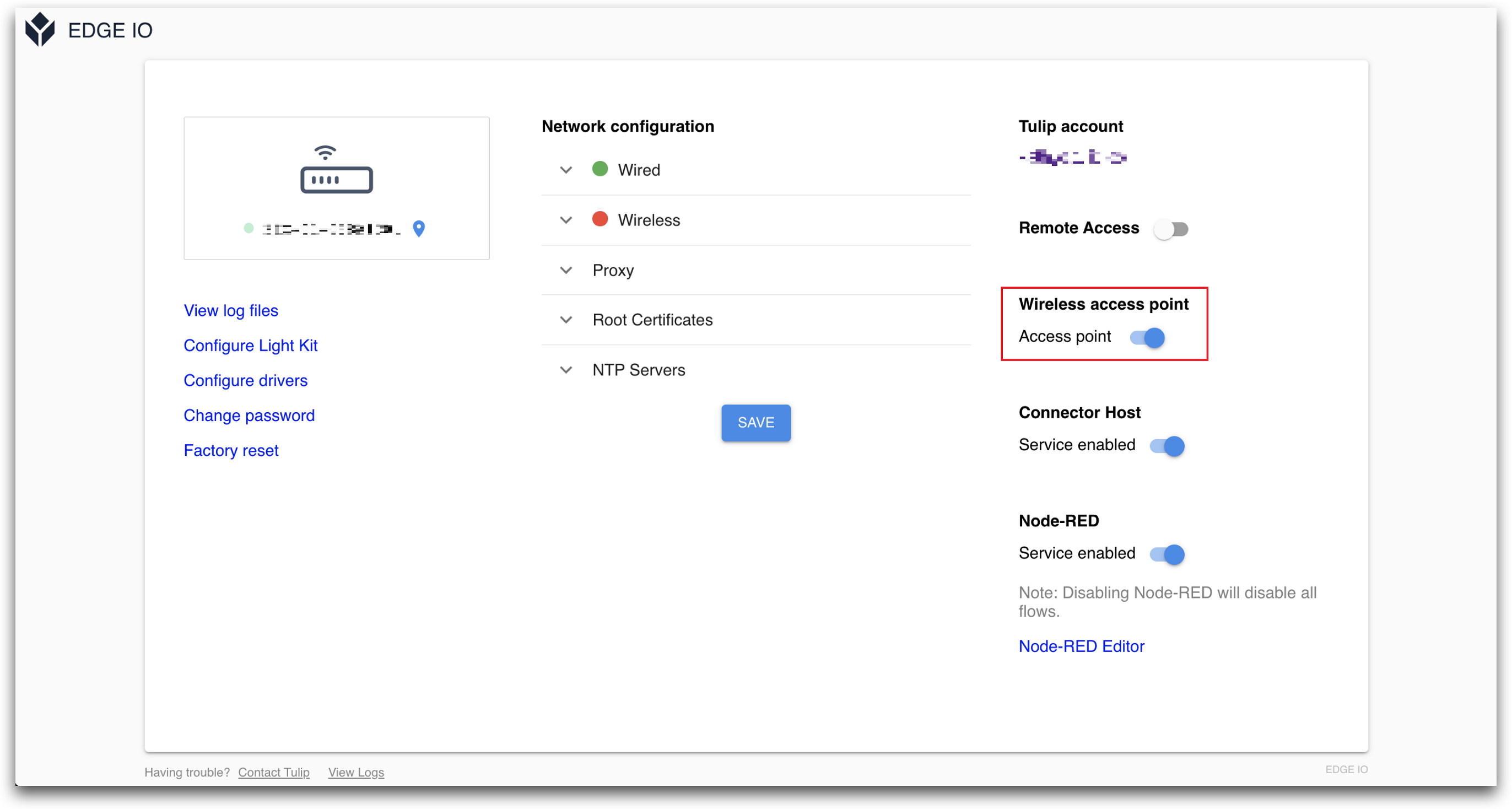Image resolution: width=1512 pixels, height=809 pixels.
Task: Expand the NTP Servers chevron
Action: click(566, 370)
